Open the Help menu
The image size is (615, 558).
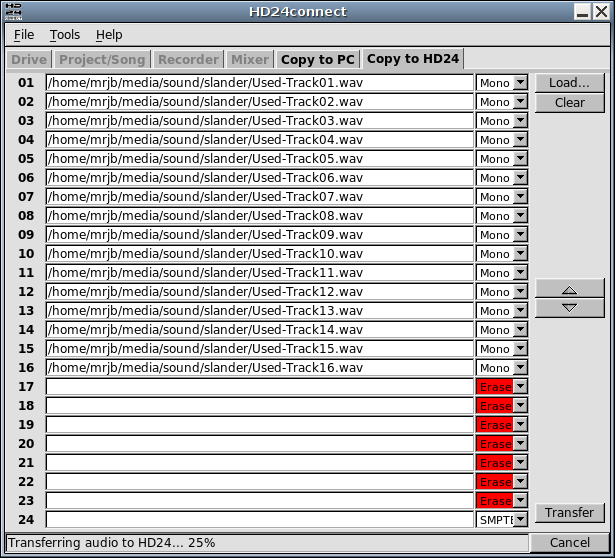[x=109, y=35]
